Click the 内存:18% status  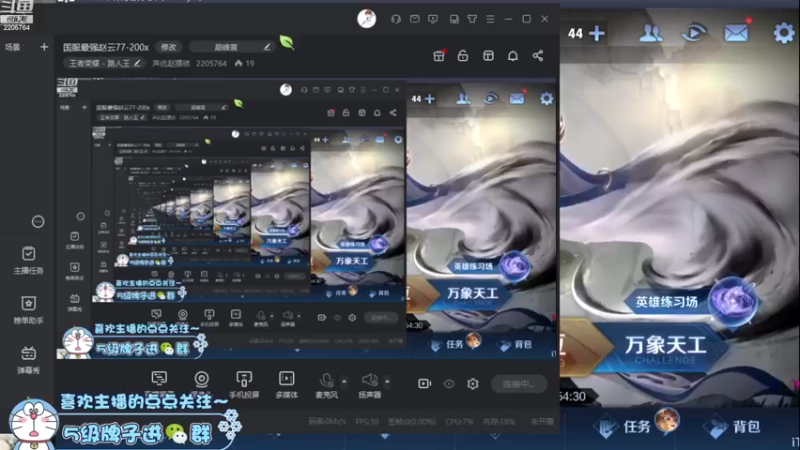(x=499, y=421)
